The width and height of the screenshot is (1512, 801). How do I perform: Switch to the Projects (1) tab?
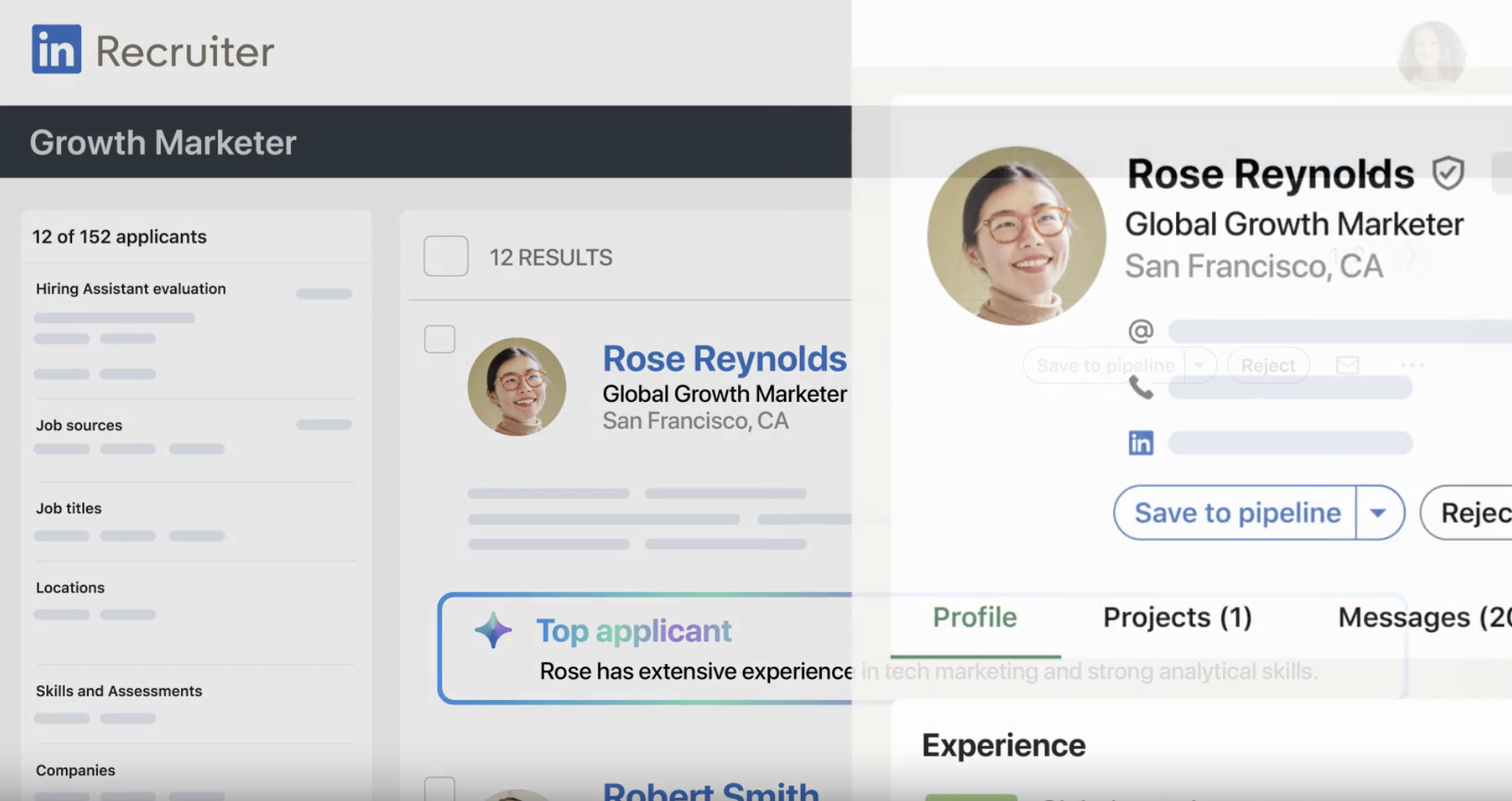(x=1177, y=618)
